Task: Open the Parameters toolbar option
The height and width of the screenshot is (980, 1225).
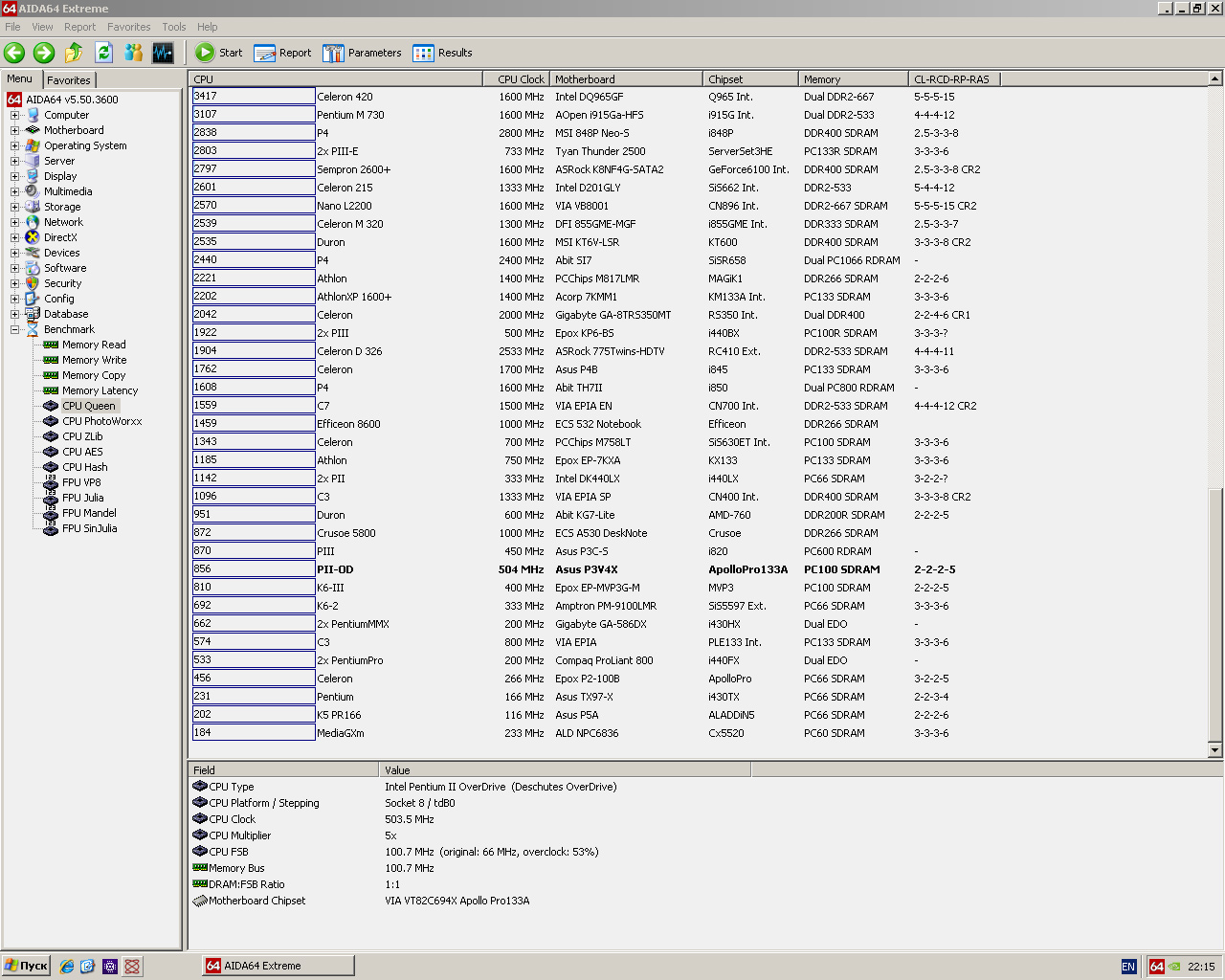Action: pos(362,53)
